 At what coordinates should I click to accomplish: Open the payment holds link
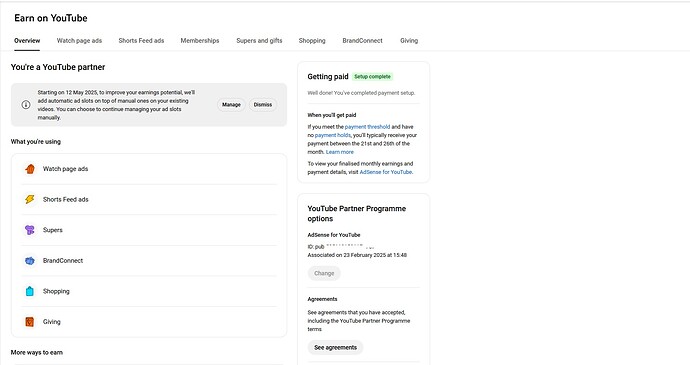[x=333, y=135]
